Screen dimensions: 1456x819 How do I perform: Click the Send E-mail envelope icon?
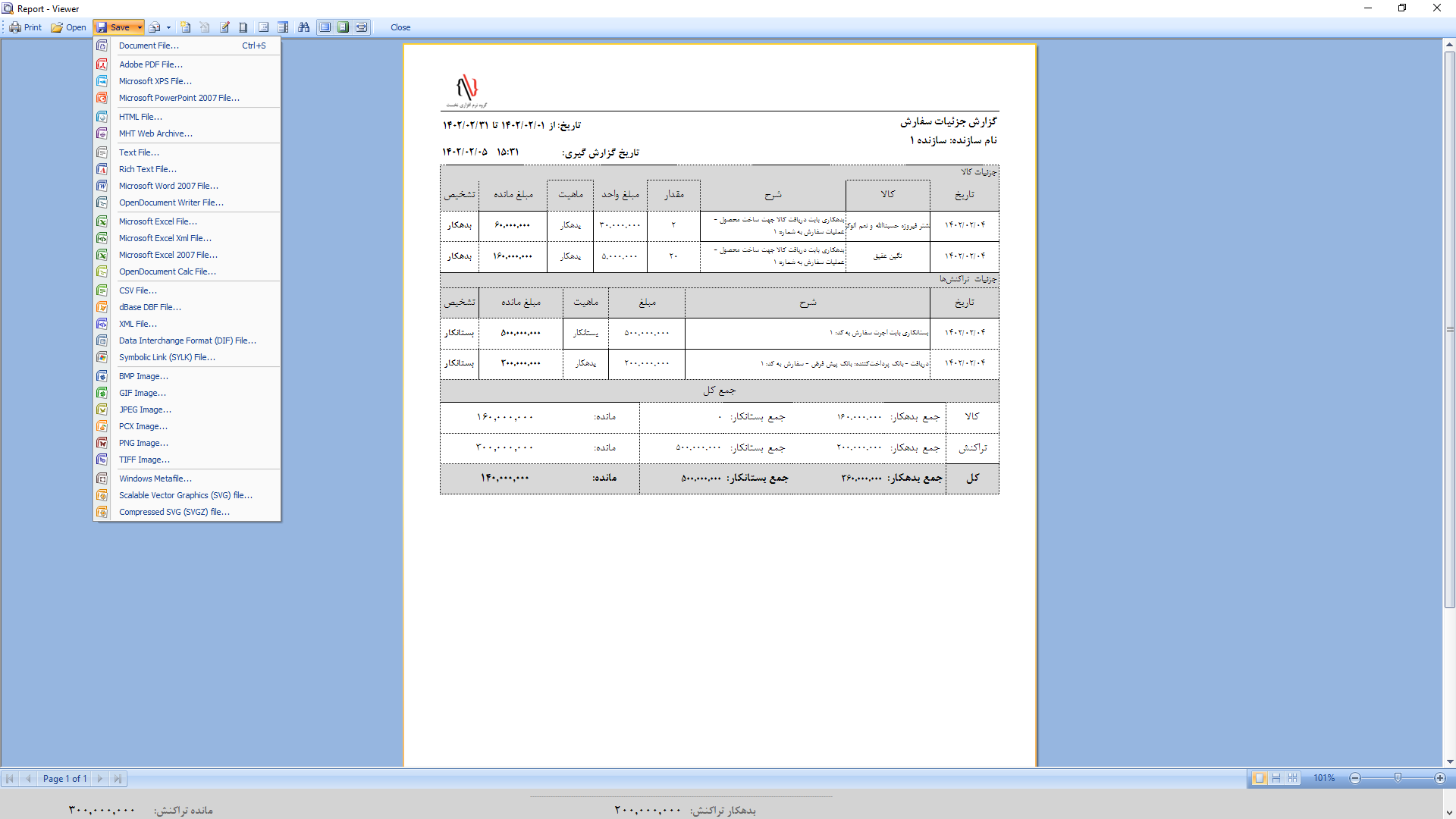[155, 27]
